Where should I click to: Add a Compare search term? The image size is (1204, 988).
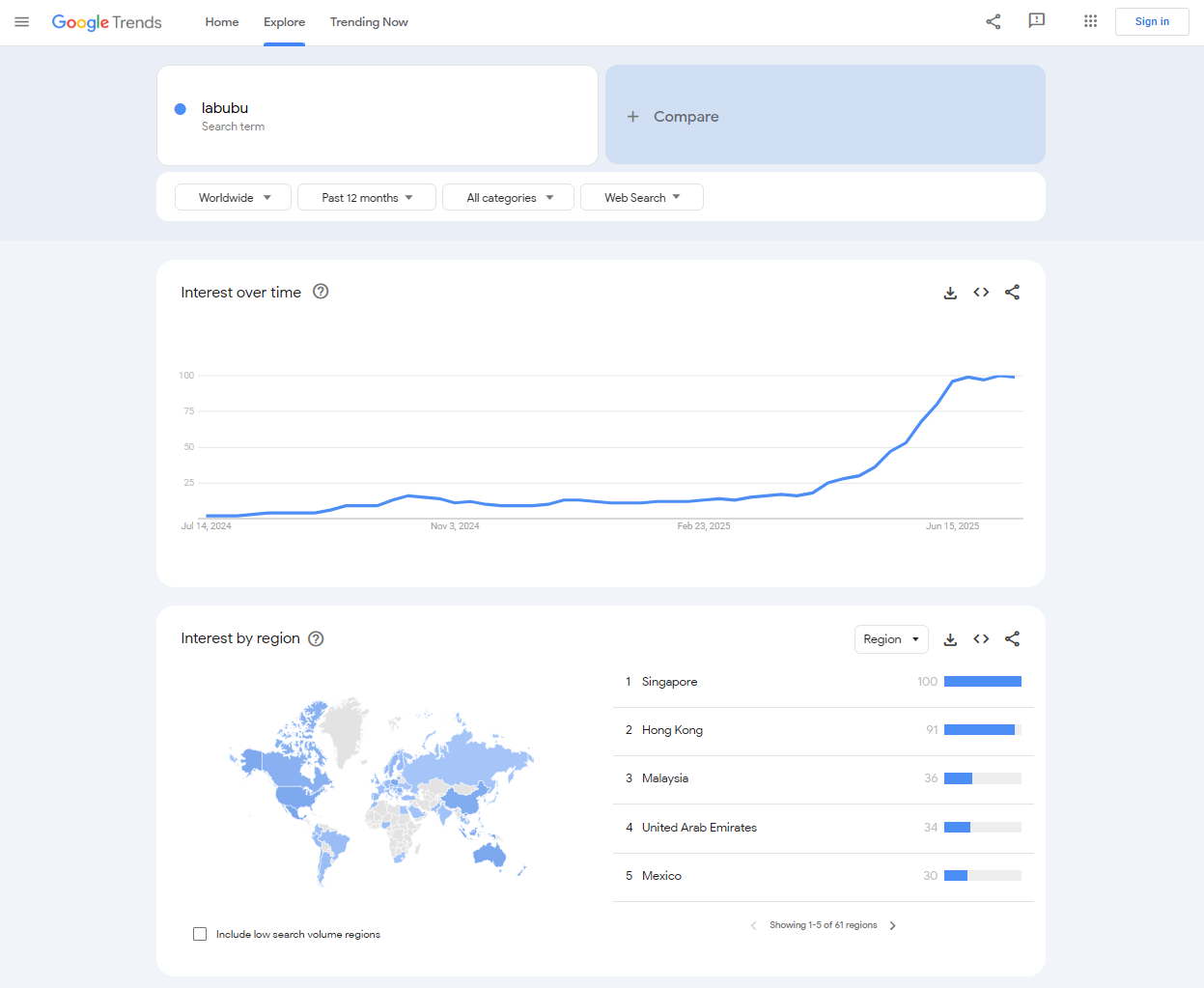pos(826,115)
